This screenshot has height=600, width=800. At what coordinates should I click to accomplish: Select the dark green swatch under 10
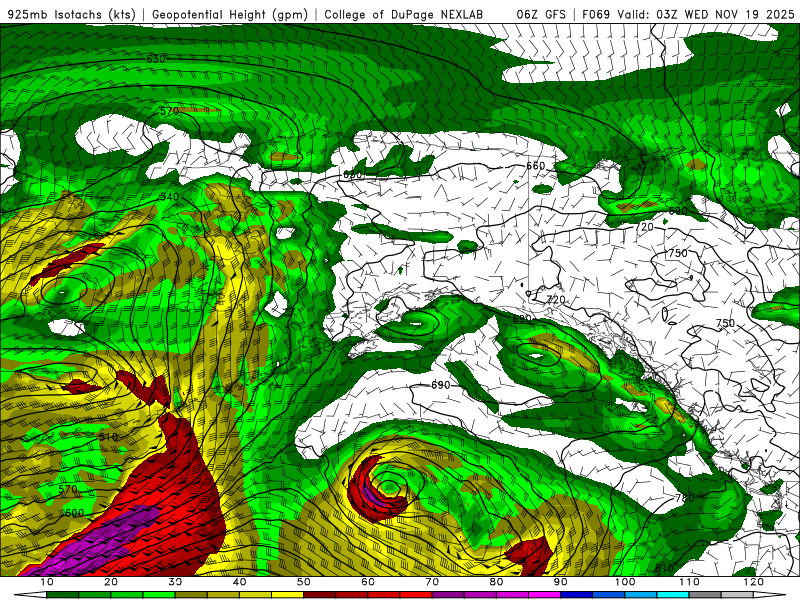click(62, 595)
